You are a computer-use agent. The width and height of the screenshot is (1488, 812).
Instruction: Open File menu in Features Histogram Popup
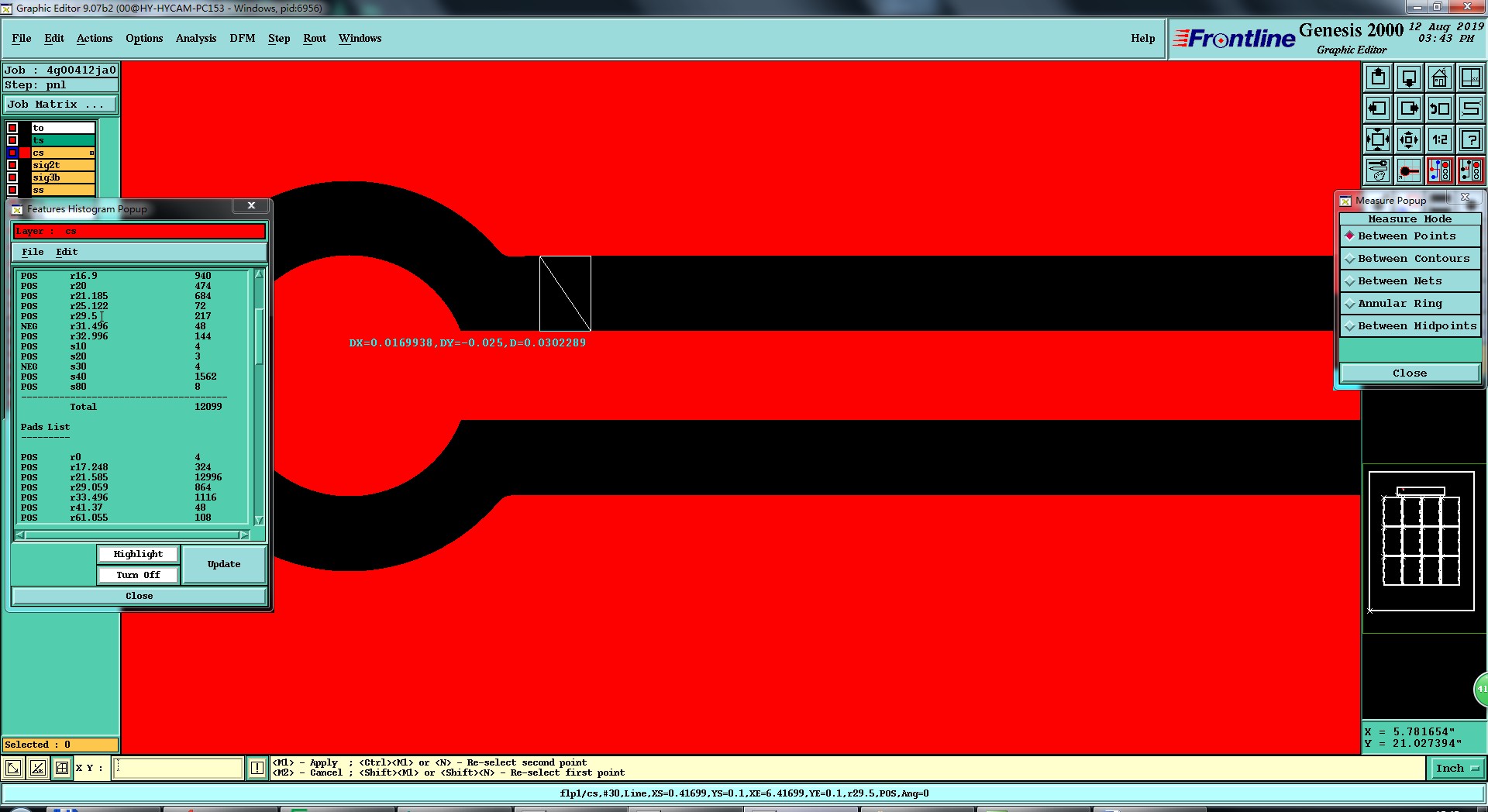[x=33, y=253]
